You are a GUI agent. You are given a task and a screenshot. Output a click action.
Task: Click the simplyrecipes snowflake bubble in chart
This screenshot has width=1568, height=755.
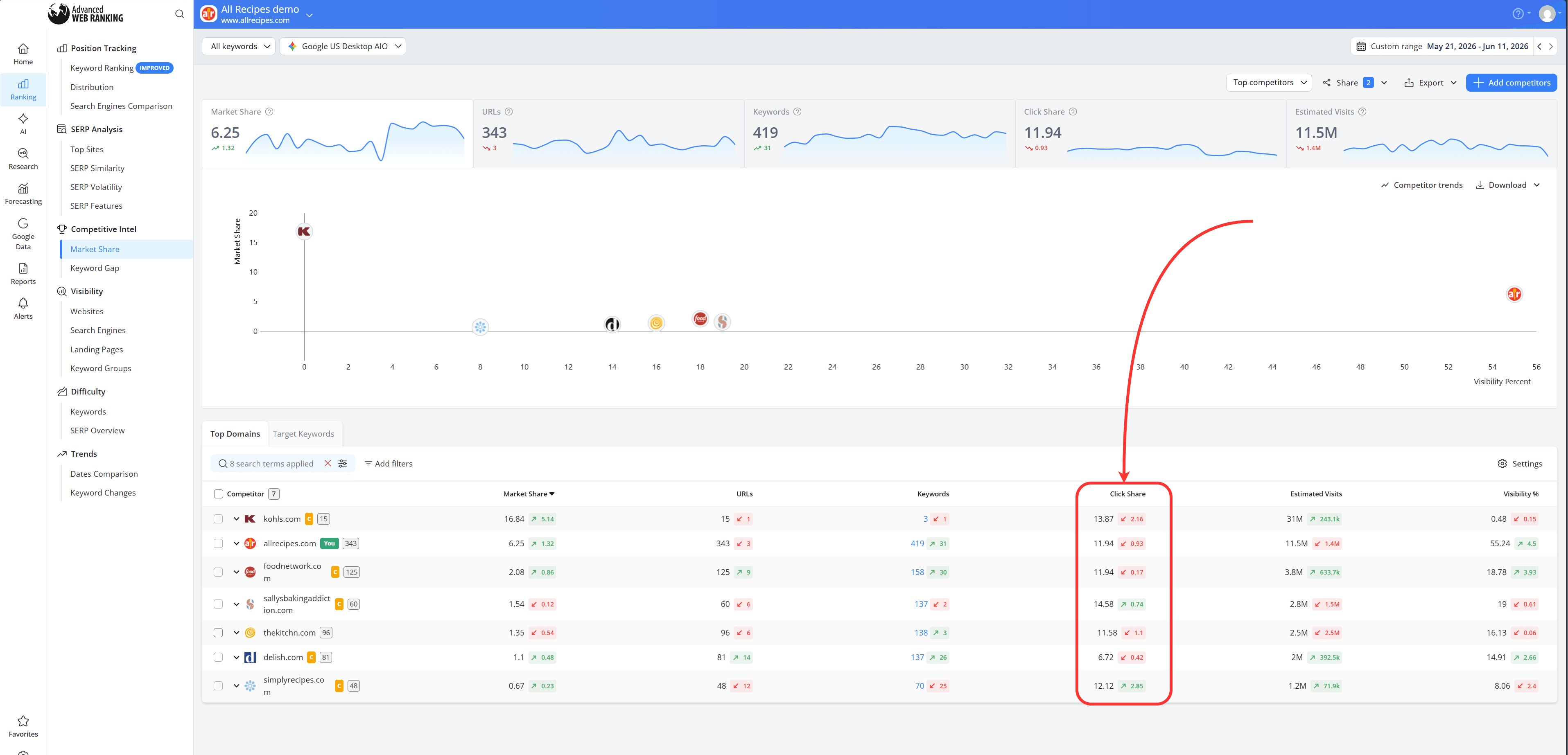pyautogui.click(x=480, y=327)
